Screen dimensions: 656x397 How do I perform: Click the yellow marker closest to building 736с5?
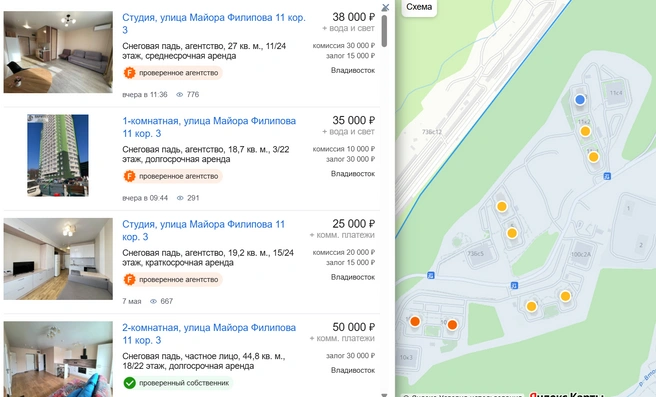coord(512,233)
